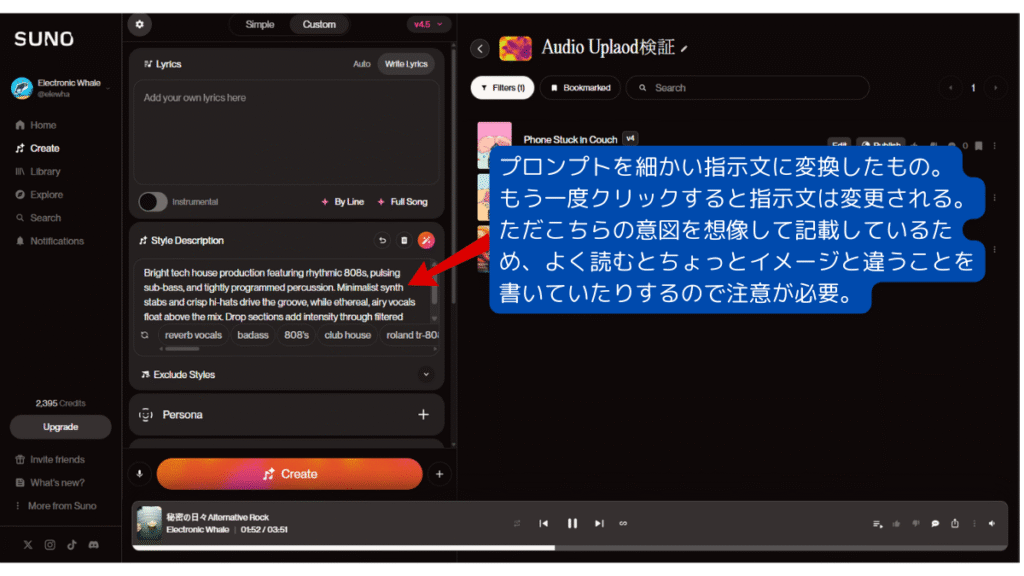The width and height of the screenshot is (1024, 576).
Task: Open Notifications in the sidebar
Action: click(50, 241)
